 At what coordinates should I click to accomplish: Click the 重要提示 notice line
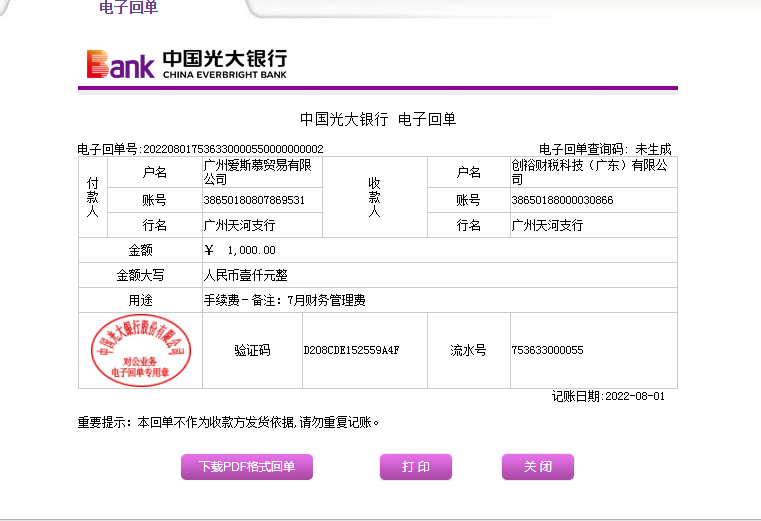[228, 422]
